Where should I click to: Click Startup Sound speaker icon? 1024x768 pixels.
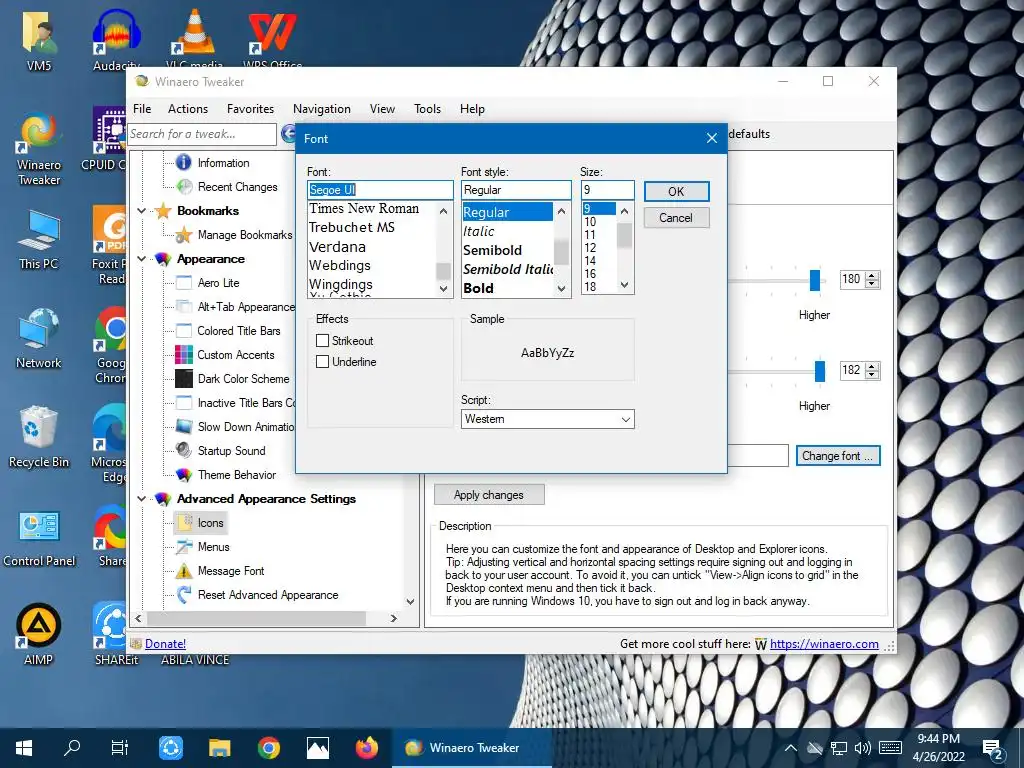click(x=184, y=451)
